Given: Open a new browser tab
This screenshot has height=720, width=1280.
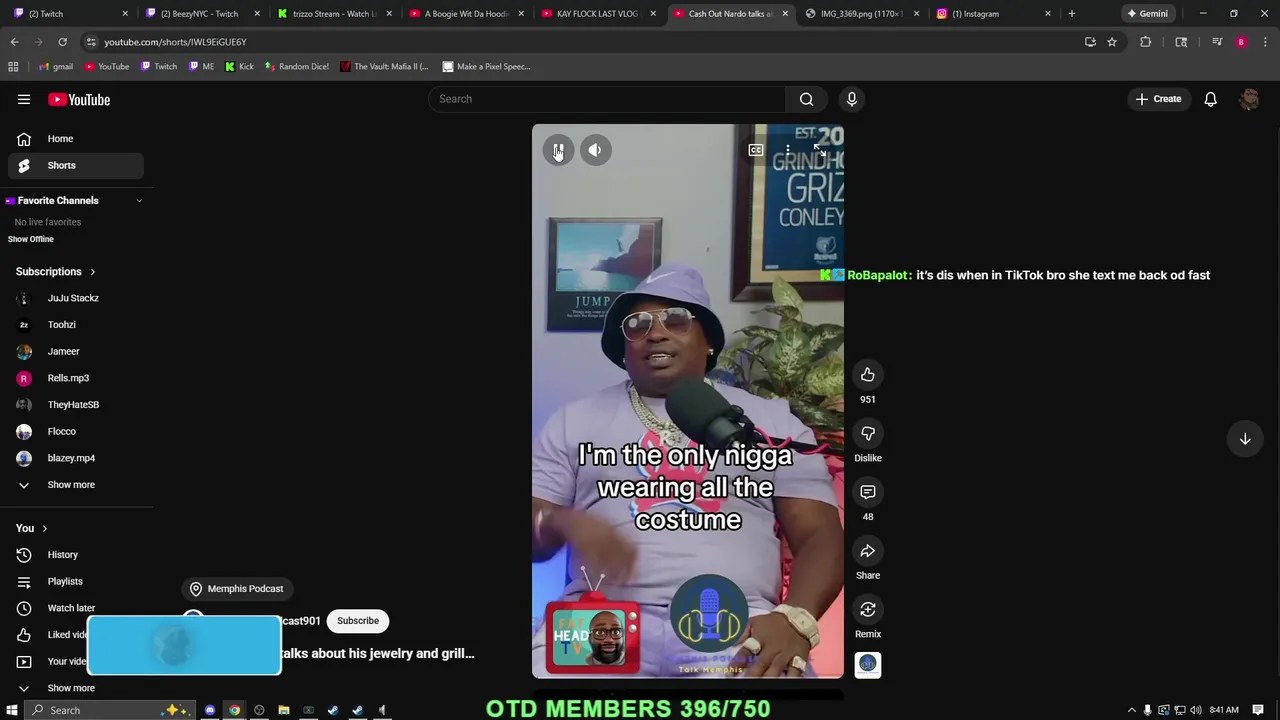Looking at the screenshot, I should (1072, 14).
